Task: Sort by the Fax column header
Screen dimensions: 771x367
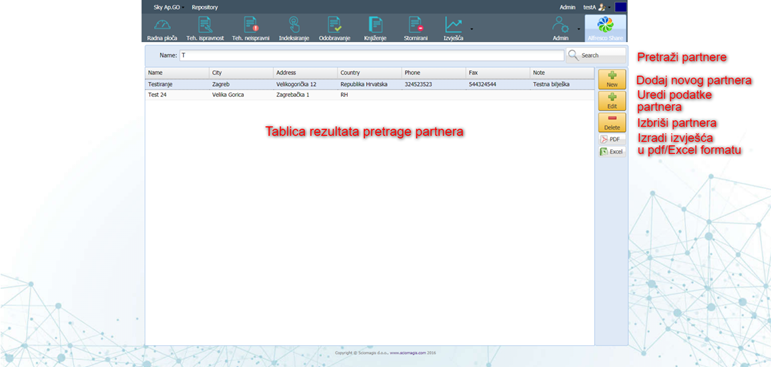Action: tap(498, 73)
